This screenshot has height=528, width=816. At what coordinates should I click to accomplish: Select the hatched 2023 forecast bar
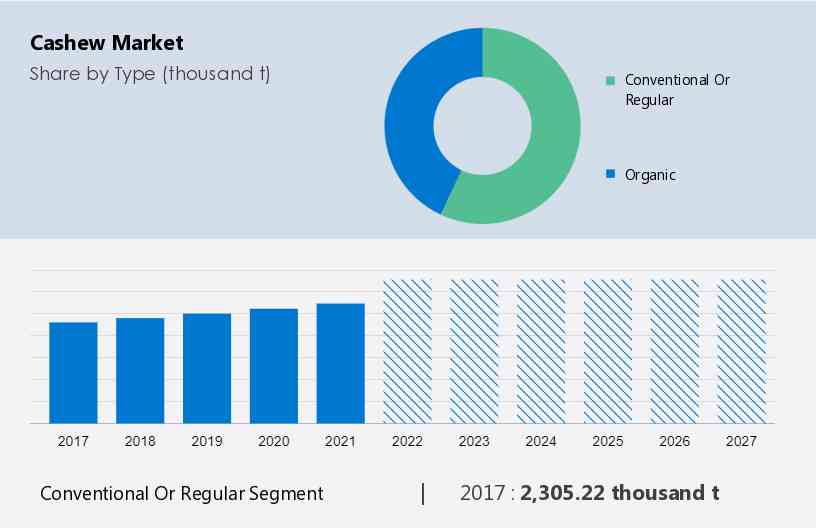pos(474,351)
